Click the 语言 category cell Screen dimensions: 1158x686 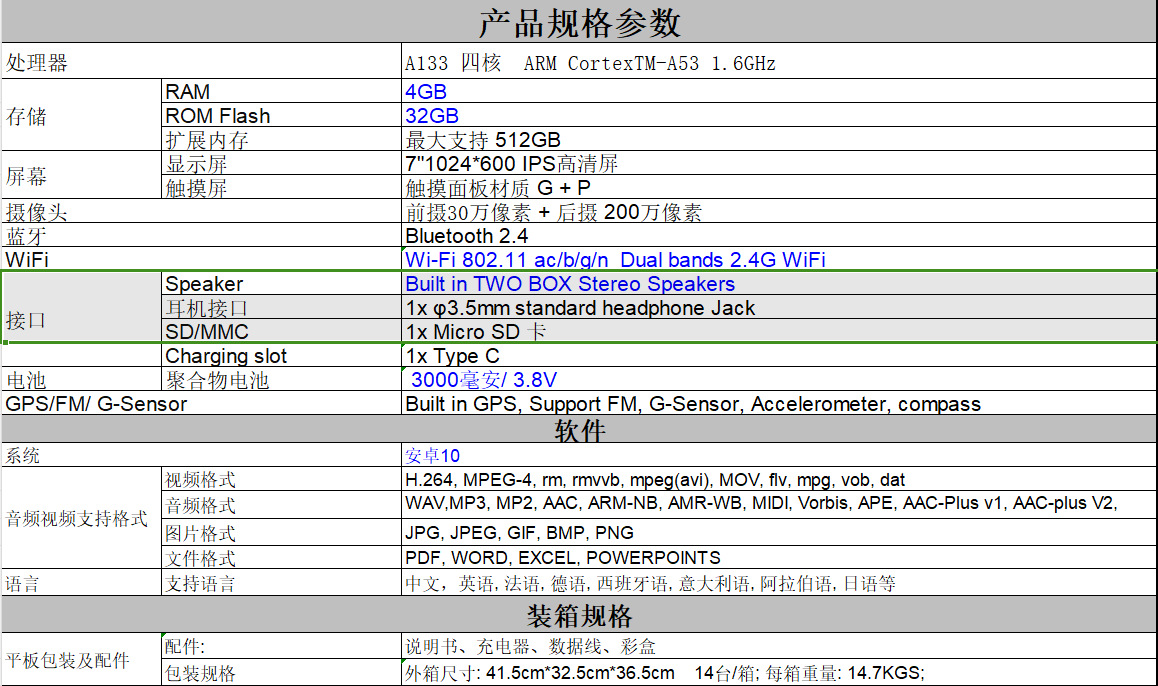(x=81, y=583)
